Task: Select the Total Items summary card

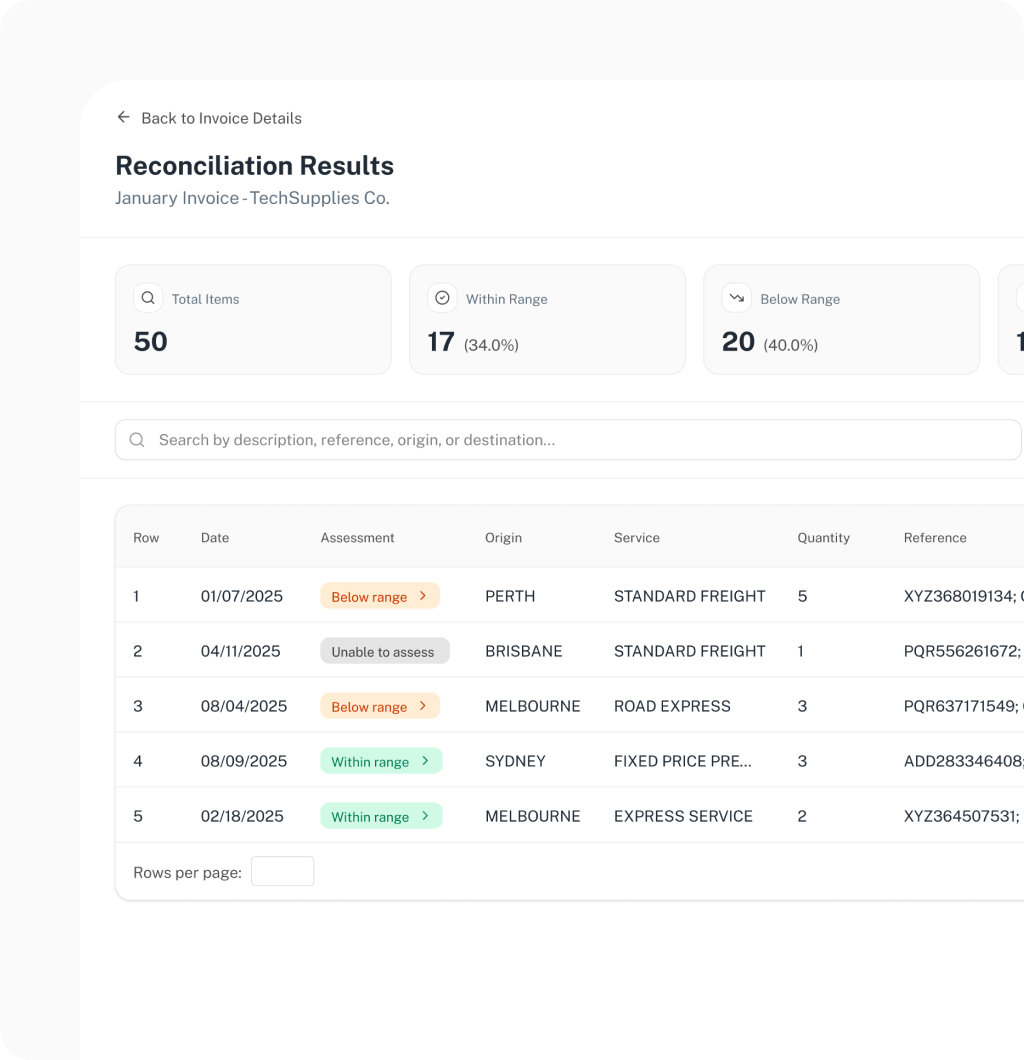Action: tap(253, 319)
